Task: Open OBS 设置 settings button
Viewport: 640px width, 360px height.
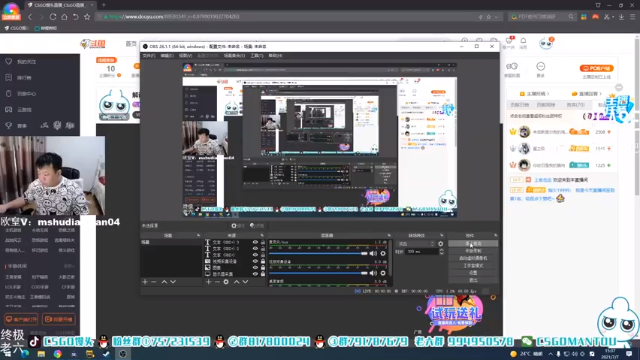Action: pos(473,273)
